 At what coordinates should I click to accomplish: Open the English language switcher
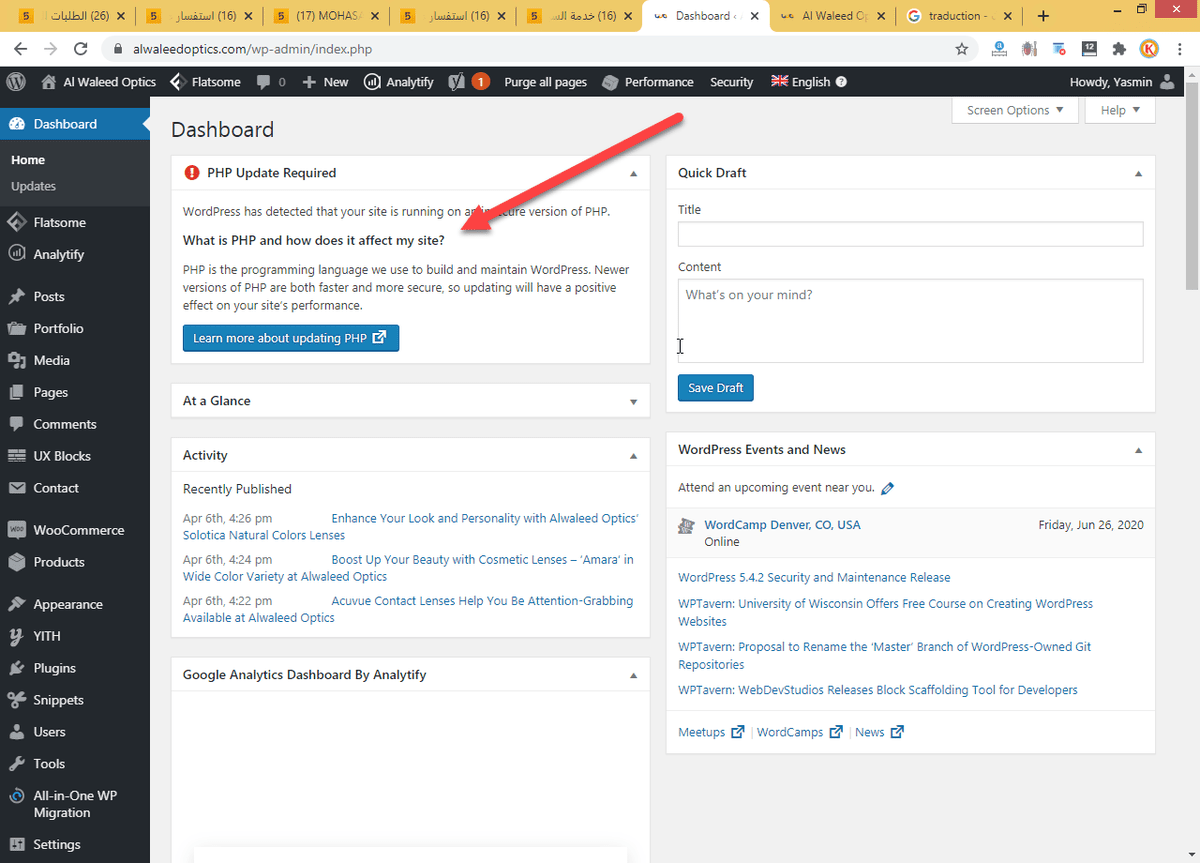(809, 82)
